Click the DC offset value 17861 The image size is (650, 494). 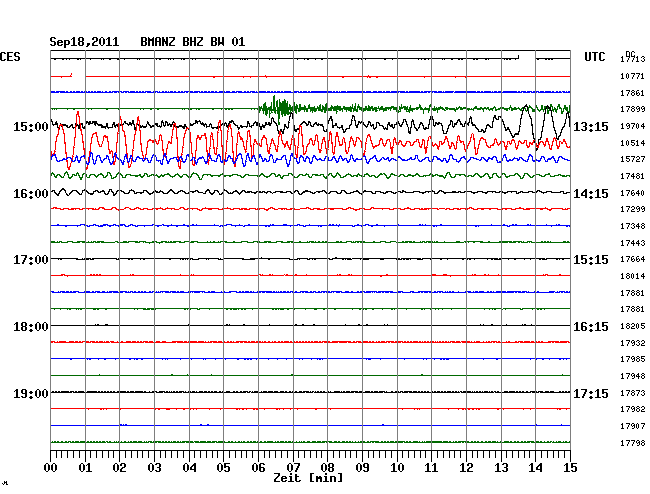coord(633,93)
